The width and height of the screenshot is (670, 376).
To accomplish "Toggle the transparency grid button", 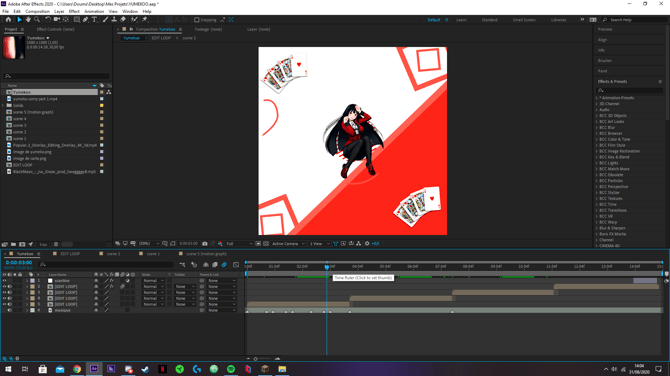I will pyautogui.click(x=266, y=244).
